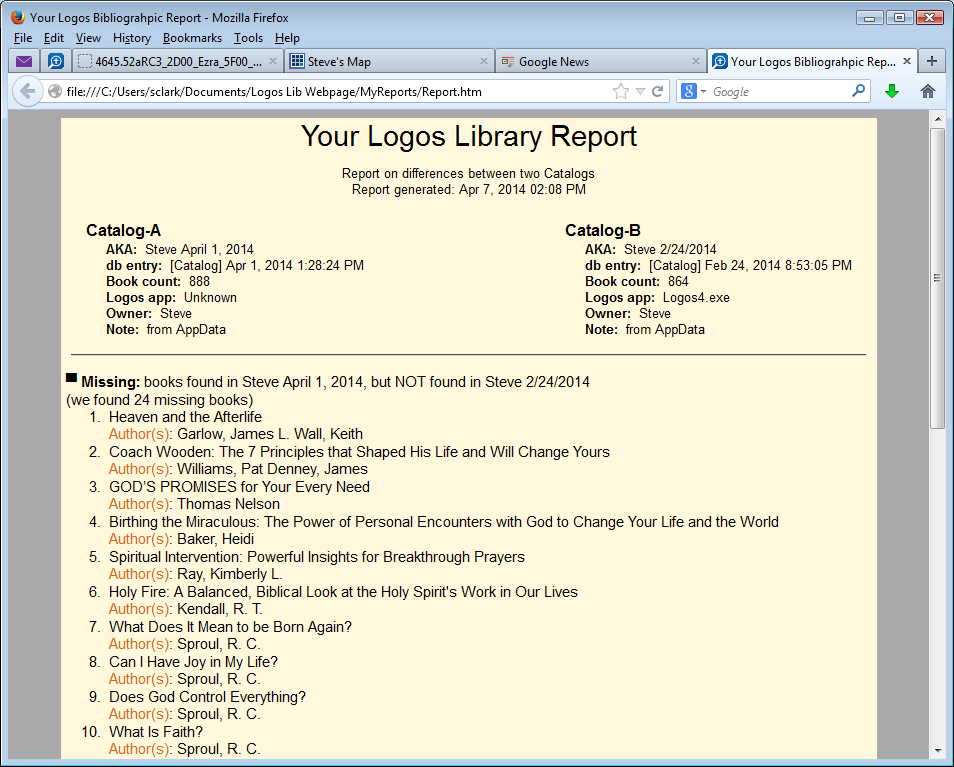Image resolution: width=954 pixels, height=767 pixels.
Task: Click the 'What Is Faith?' title
Action: coord(156,732)
